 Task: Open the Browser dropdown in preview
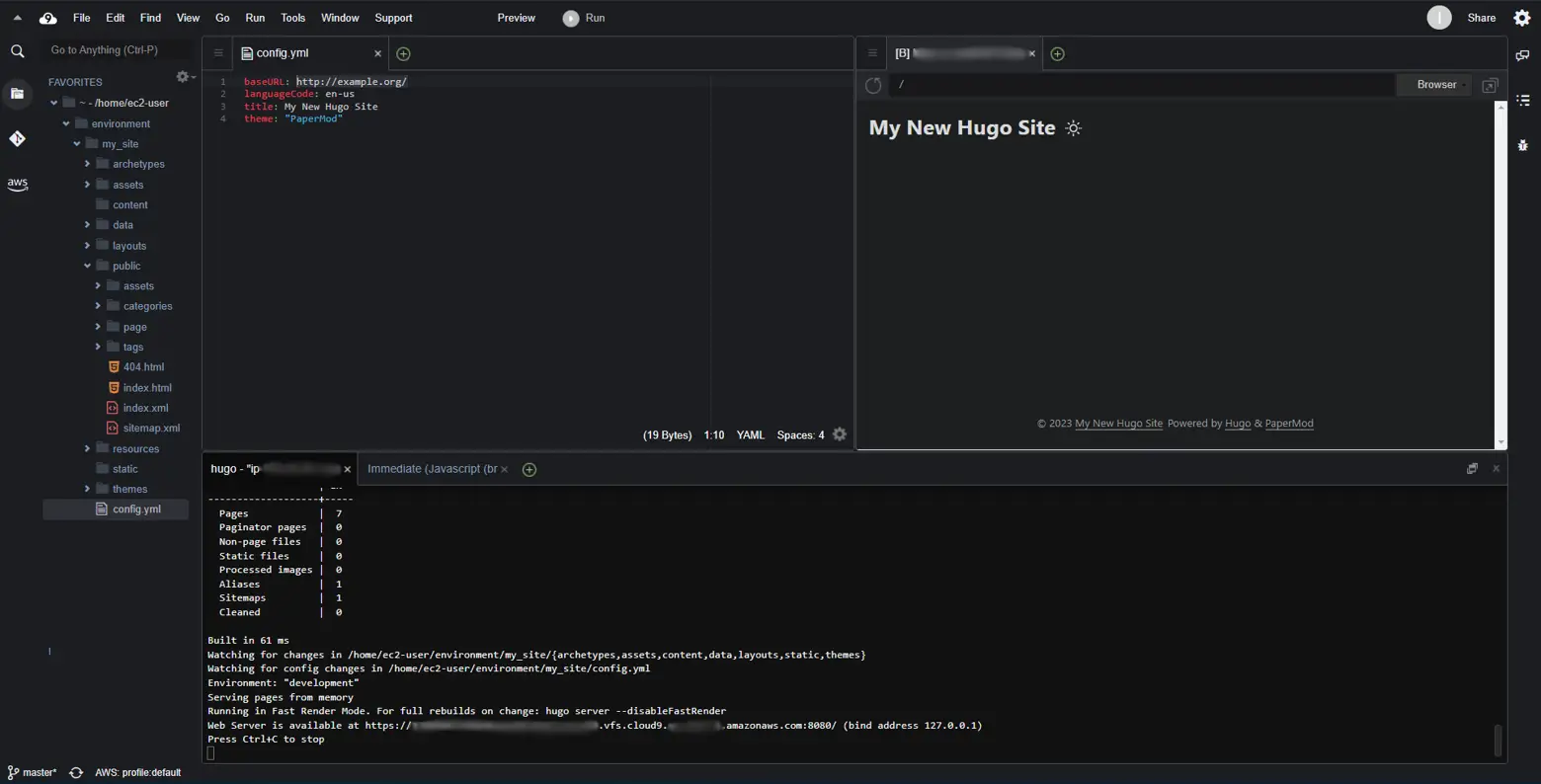[x=1436, y=85]
